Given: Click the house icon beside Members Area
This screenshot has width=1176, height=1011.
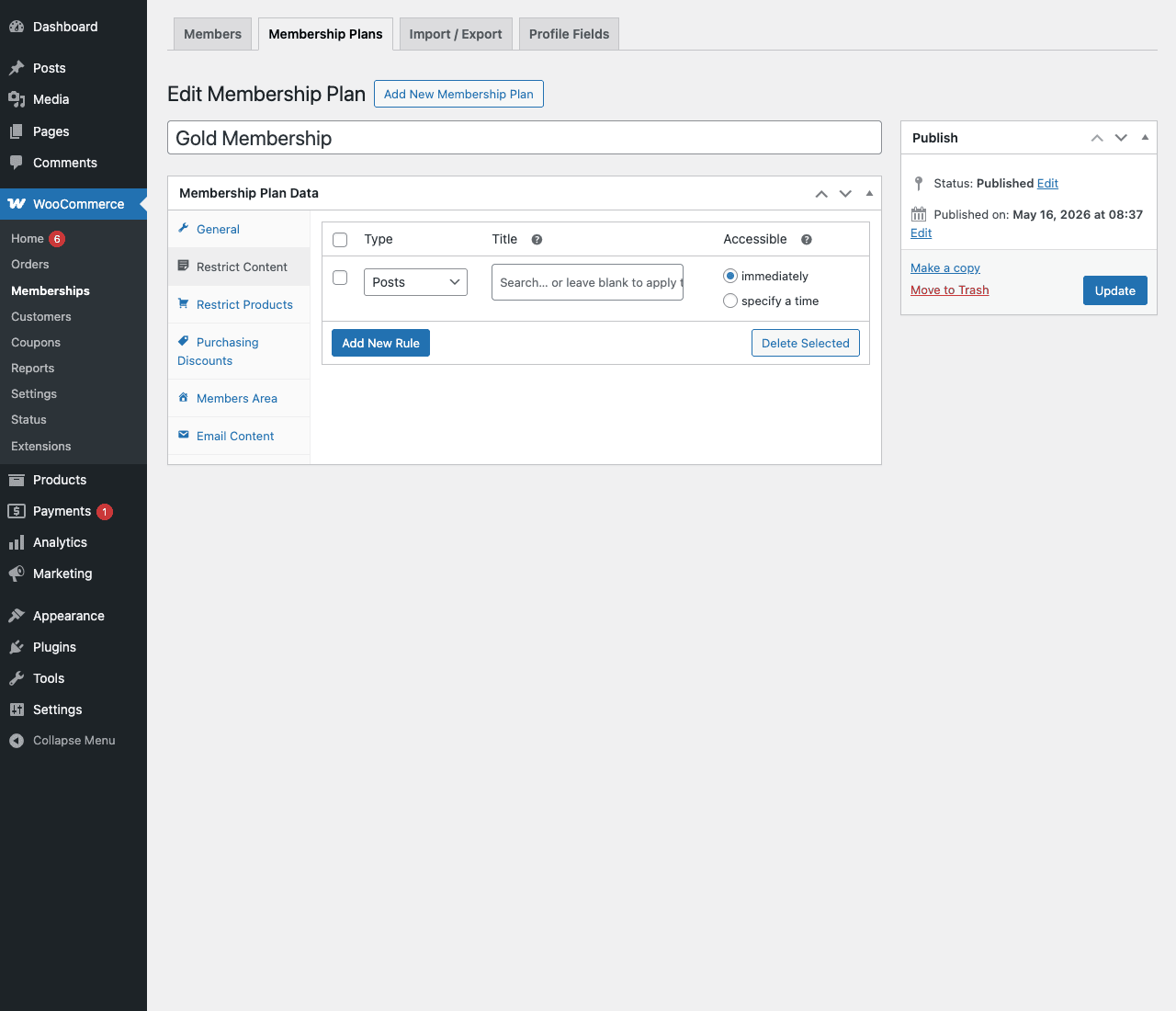Looking at the screenshot, I should [184, 397].
